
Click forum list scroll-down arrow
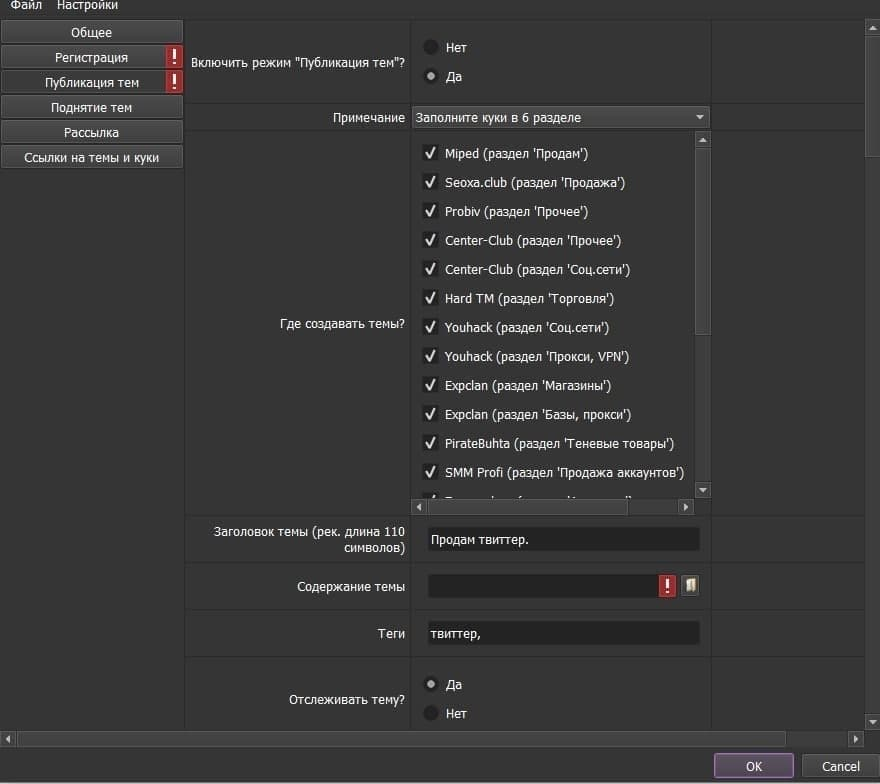click(x=703, y=490)
